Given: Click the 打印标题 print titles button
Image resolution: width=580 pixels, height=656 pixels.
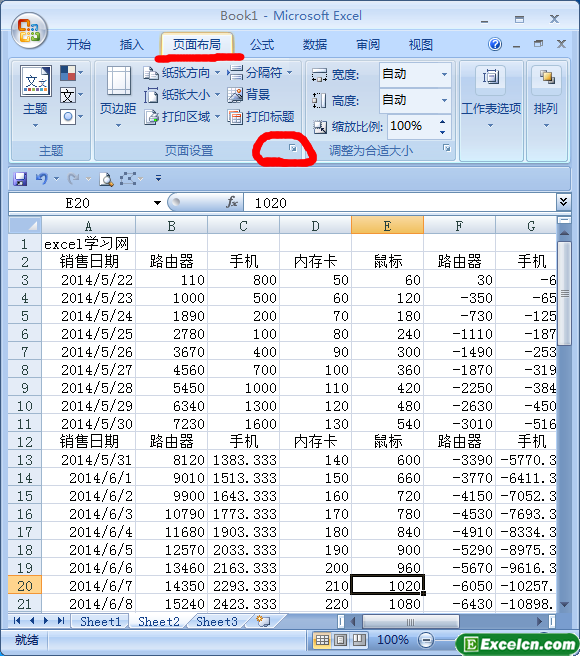Looking at the screenshot, I should point(261,117).
